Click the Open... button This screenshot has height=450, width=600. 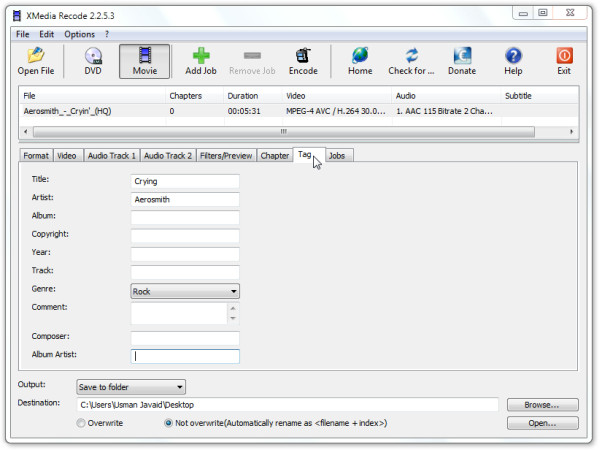tap(542, 423)
